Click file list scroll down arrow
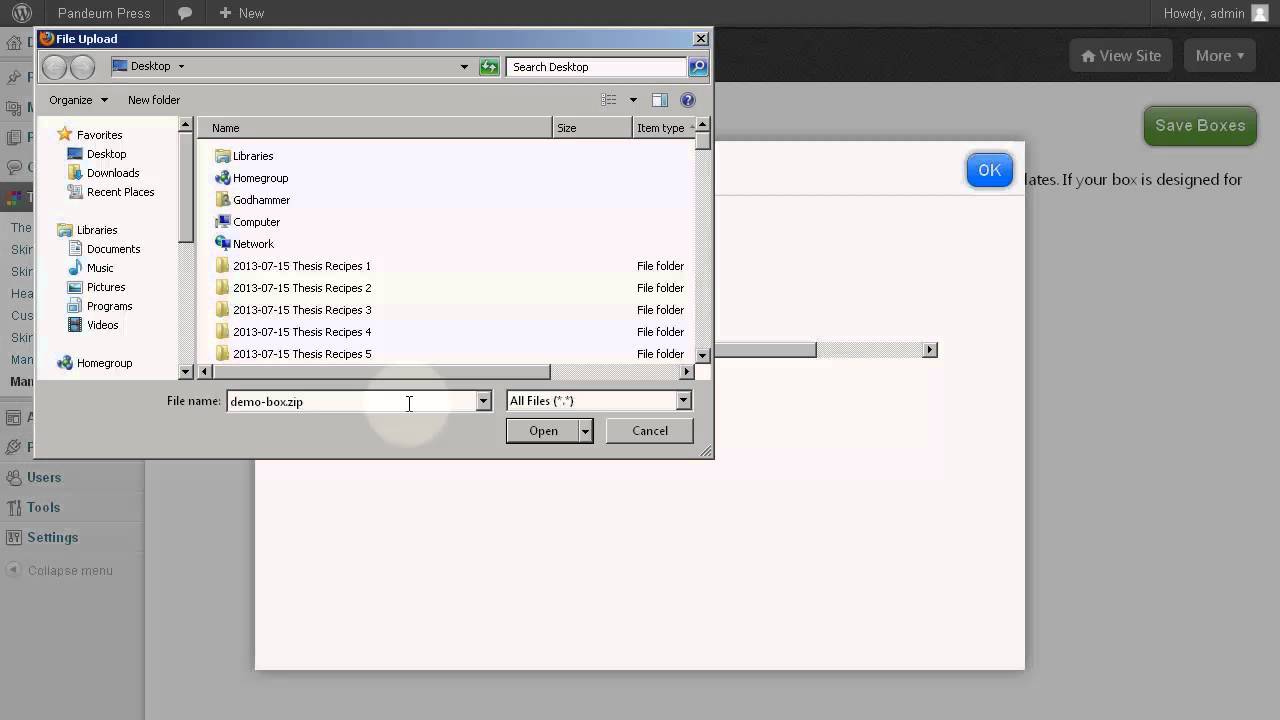1280x720 pixels. [x=703, y=355]
